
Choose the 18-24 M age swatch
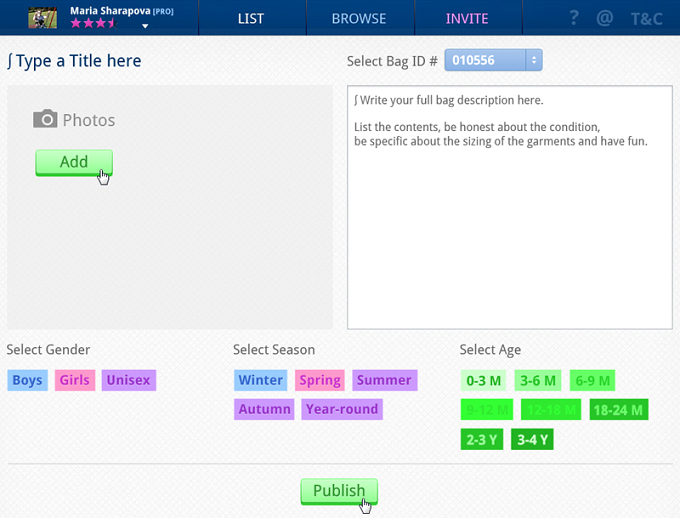click(619, 410)
